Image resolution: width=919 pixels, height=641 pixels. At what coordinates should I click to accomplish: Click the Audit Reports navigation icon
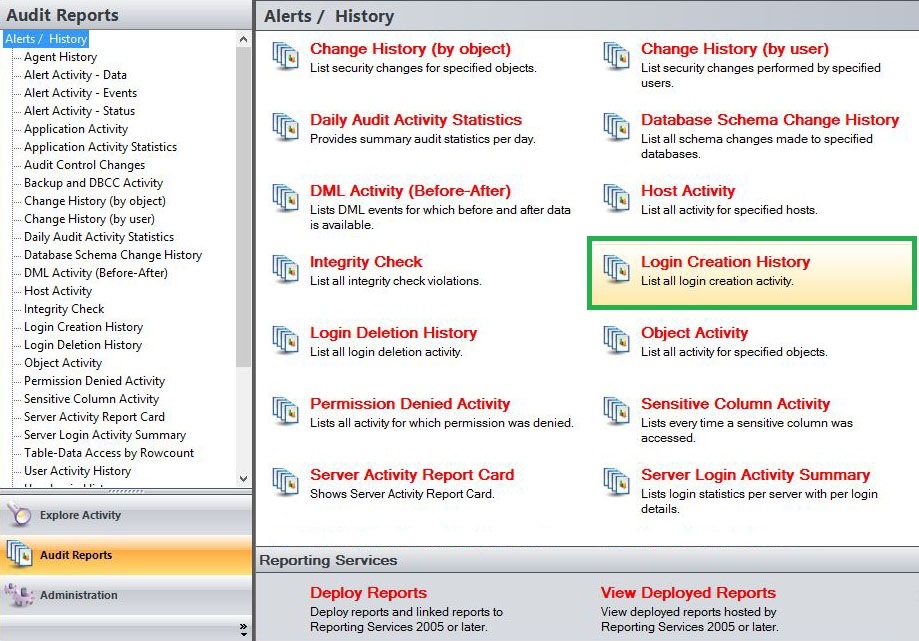(x=19, y=554)
